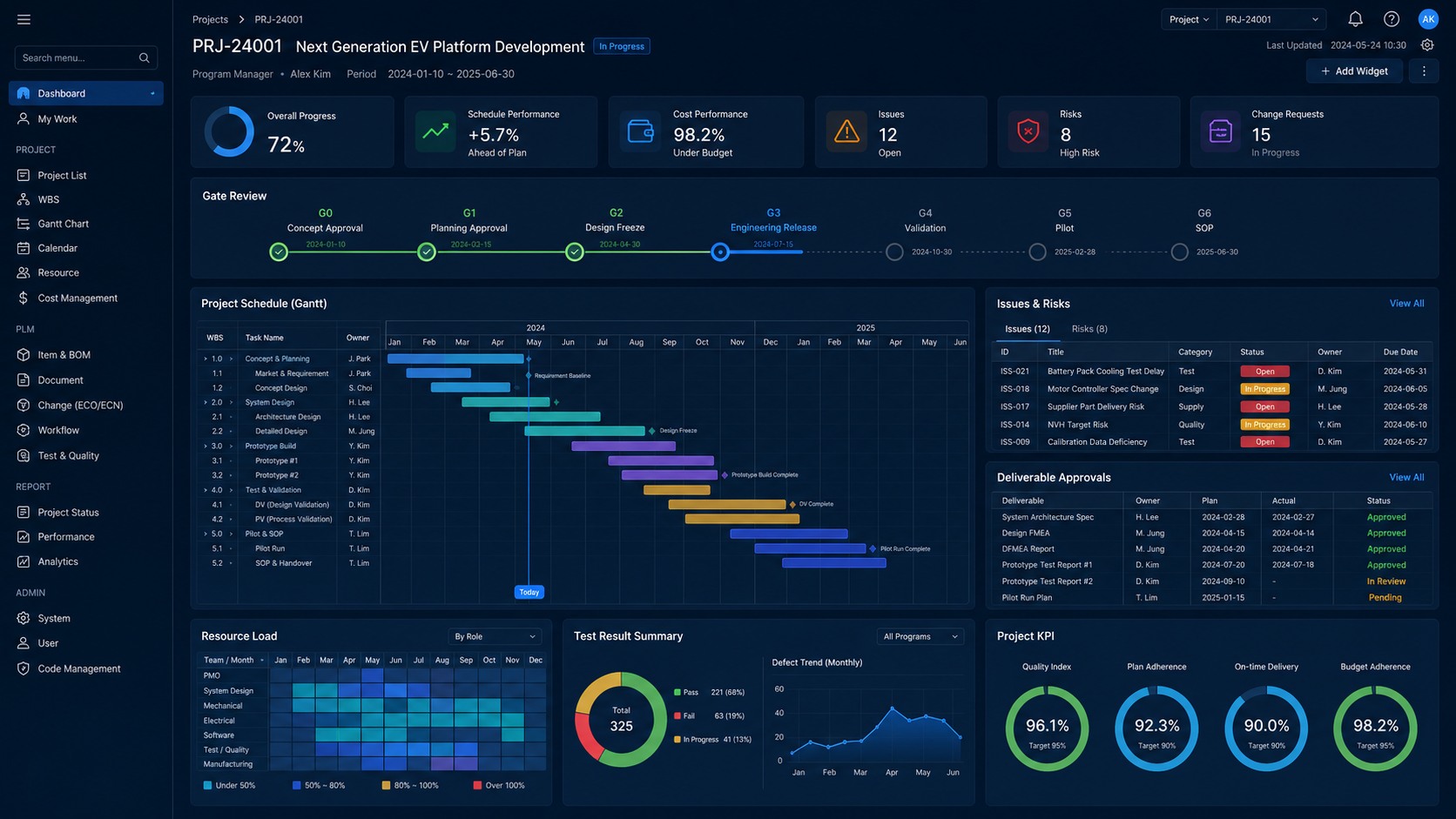Open the help question mark icon
Viewport: 1456px width, 819px height.
1392,19
